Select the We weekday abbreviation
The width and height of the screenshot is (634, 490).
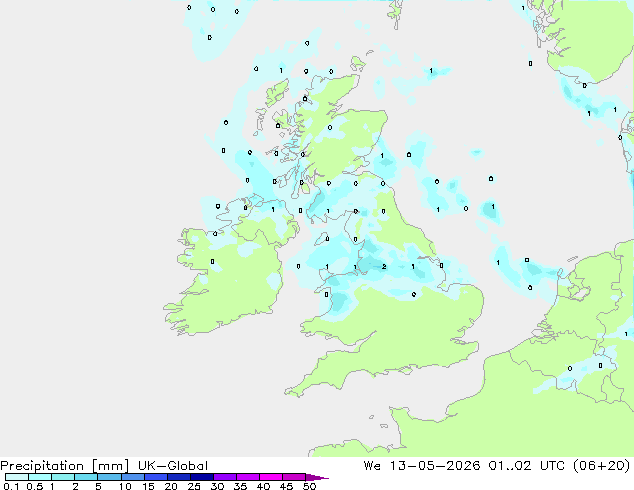372,466
